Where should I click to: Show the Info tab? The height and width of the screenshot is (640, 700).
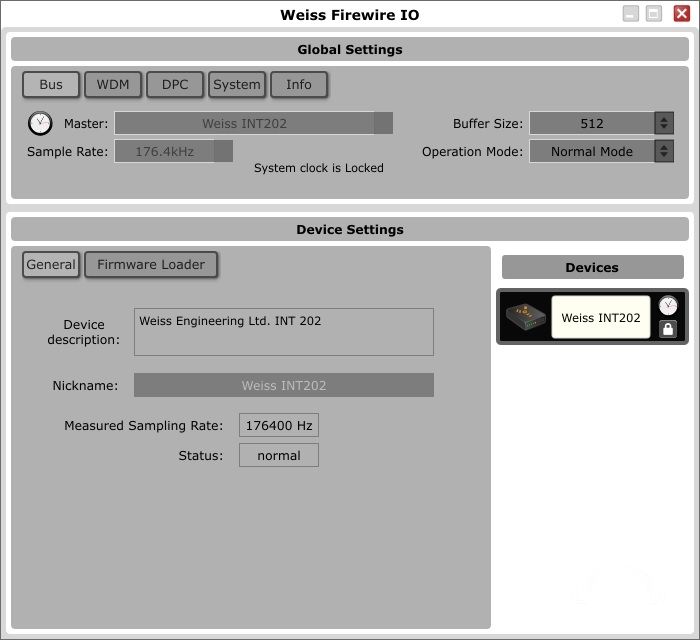(x=299, y=84)
